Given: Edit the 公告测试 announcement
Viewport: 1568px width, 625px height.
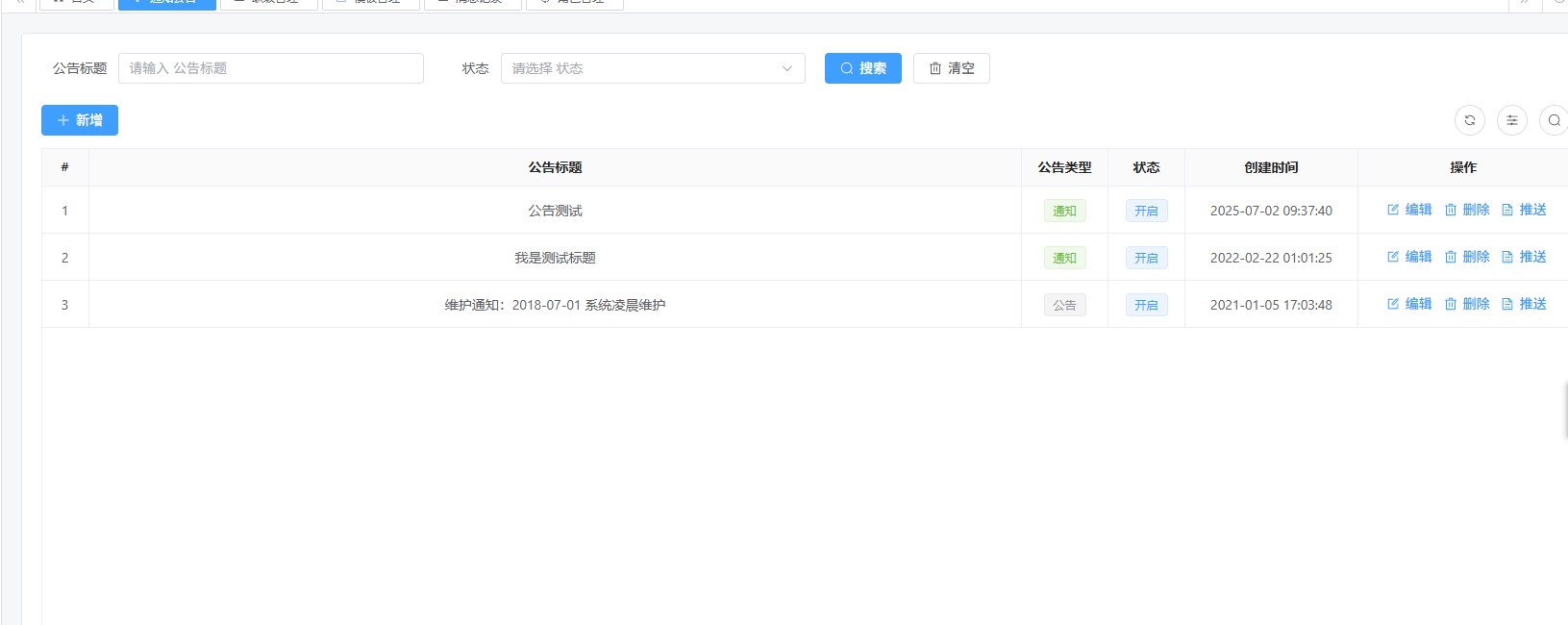Looking at the screenshot, I should tap(1409, 210).
